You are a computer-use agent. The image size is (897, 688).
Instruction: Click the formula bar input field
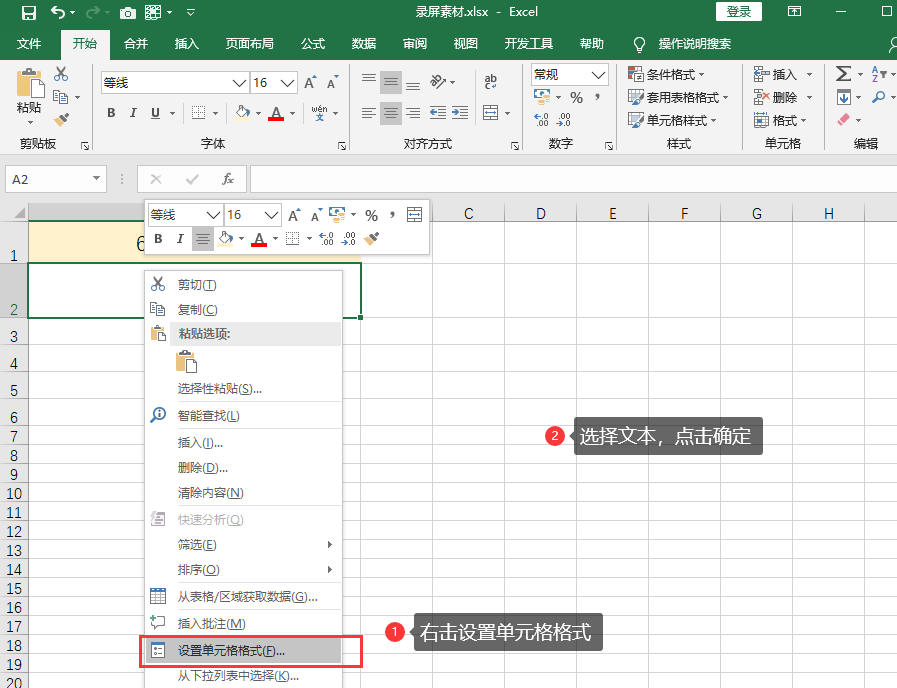tap(573, 179)
